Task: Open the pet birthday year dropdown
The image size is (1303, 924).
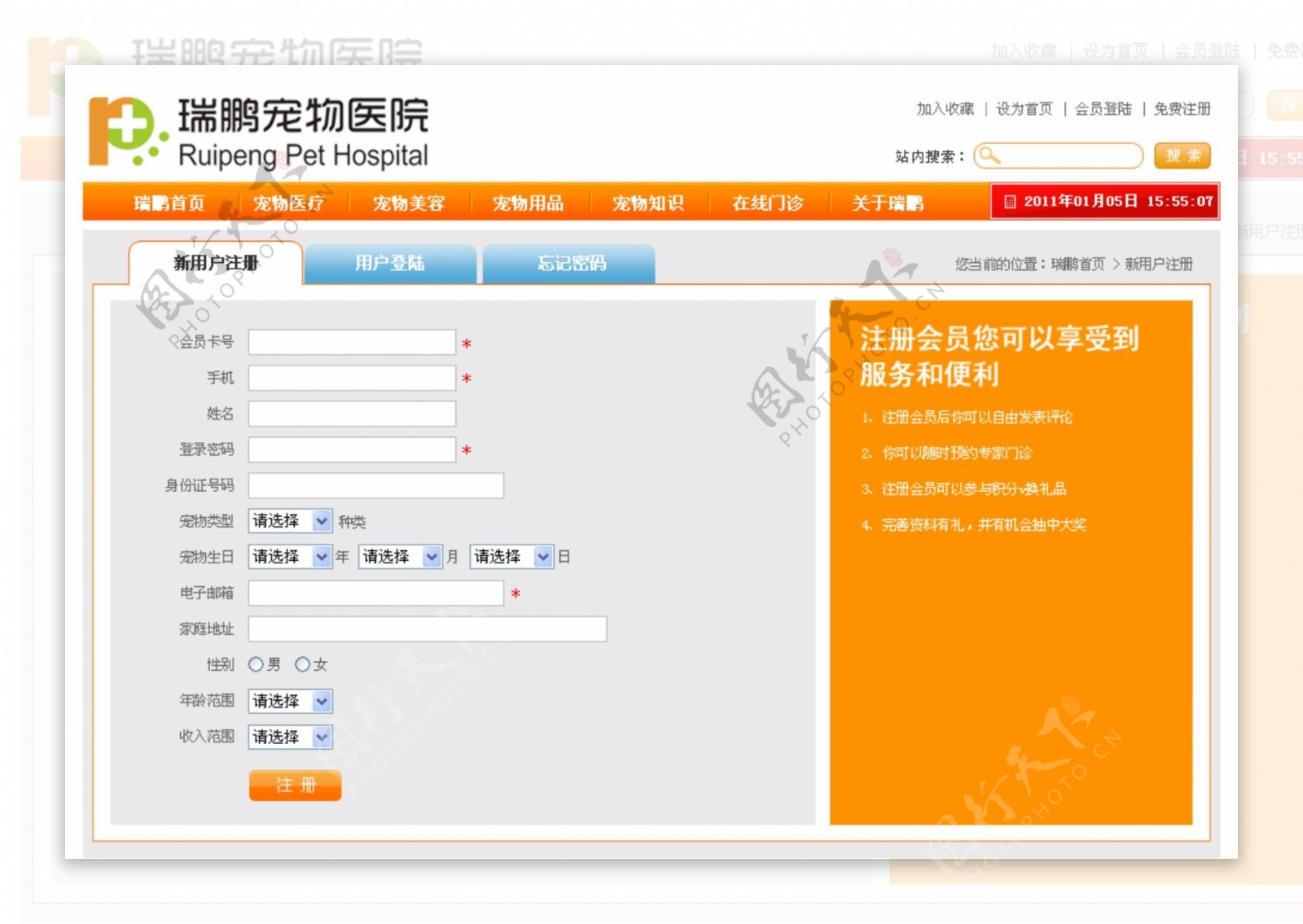Action: tap(291, 557)
